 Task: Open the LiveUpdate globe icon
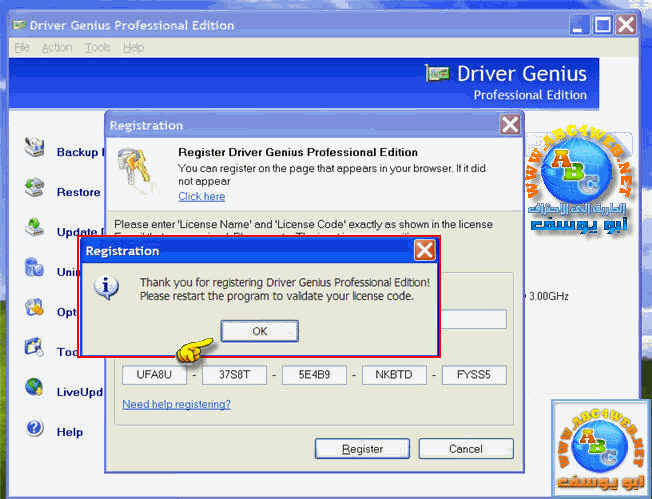click(x=35, y=389)
